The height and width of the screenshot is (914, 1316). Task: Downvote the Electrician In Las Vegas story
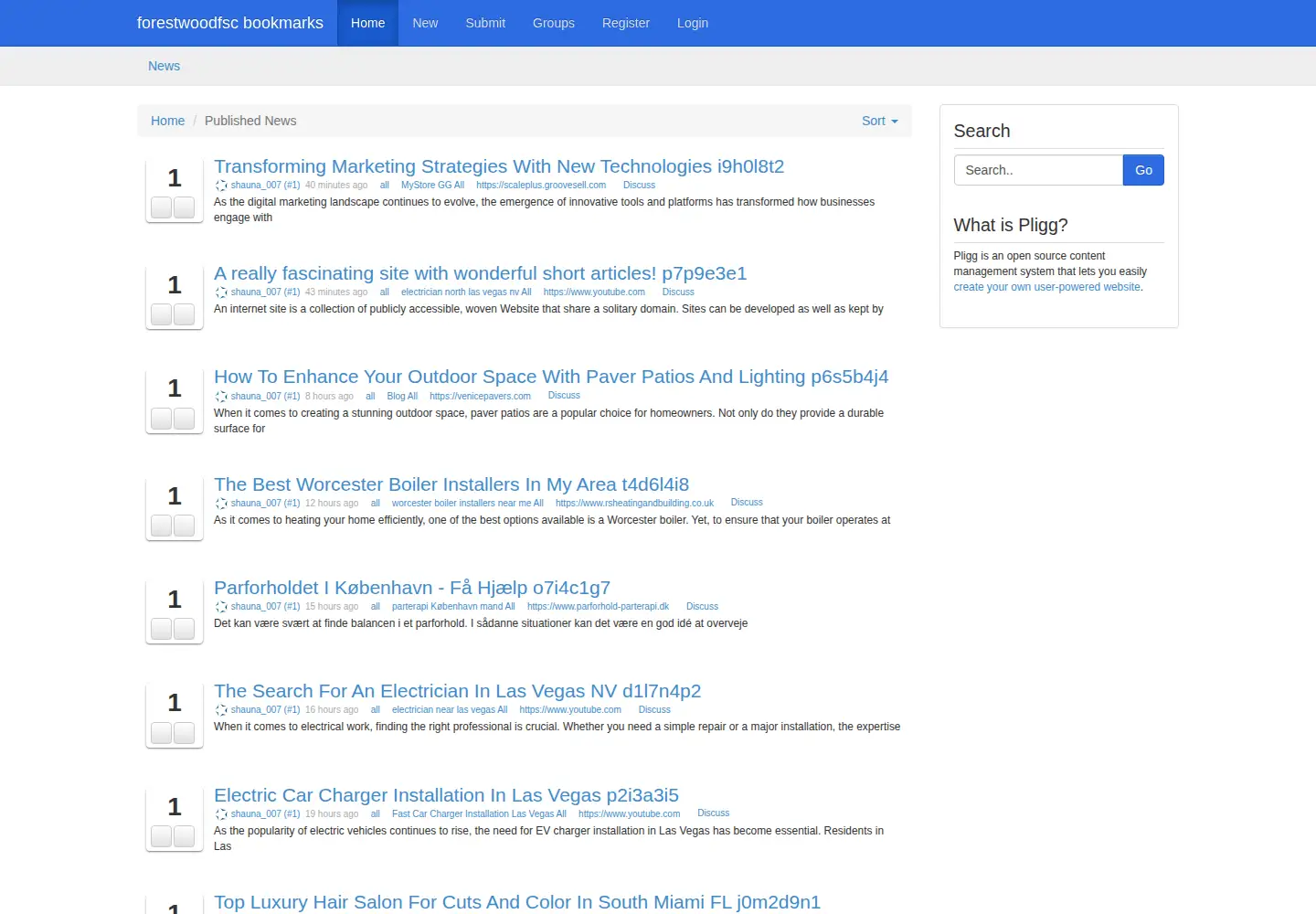tap(185, 733)
